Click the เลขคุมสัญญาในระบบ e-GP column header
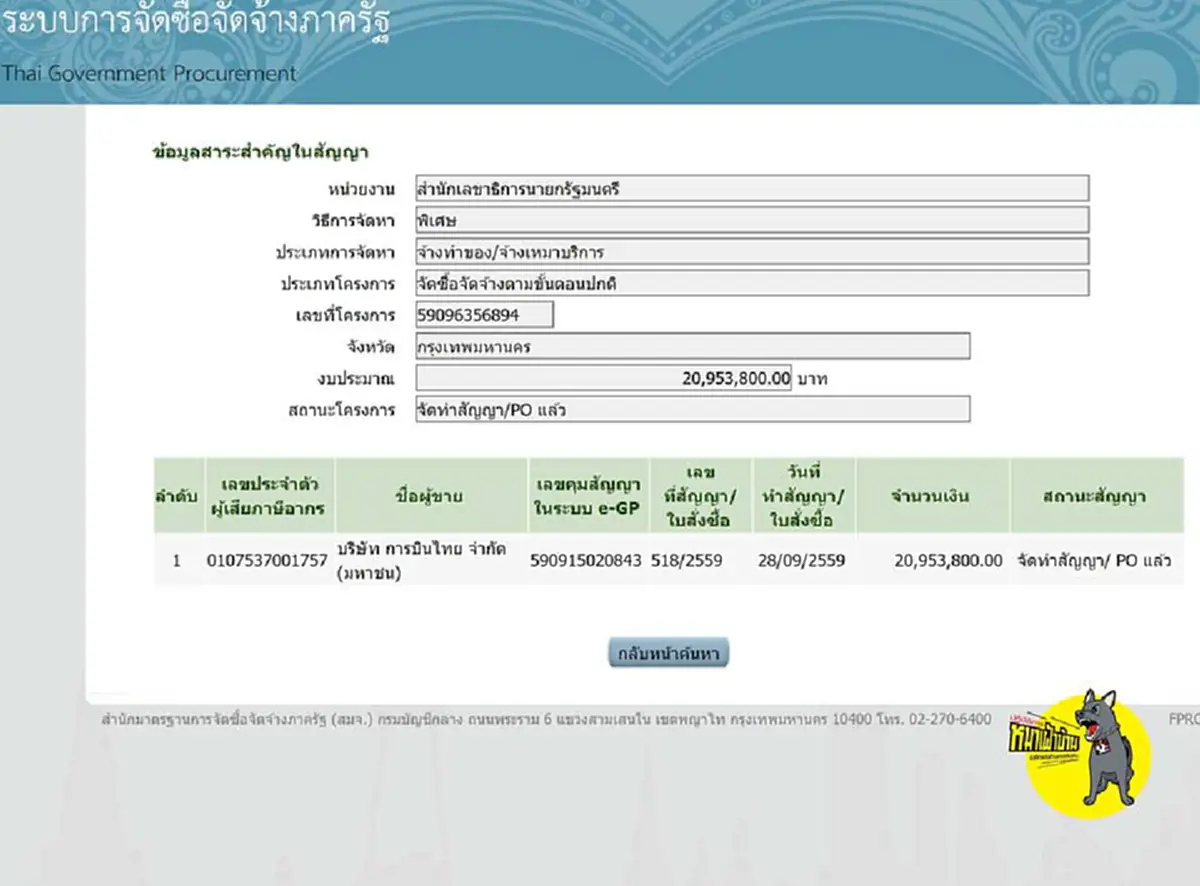This screenshot has height=886, width=1200. click(x=588, y=495)
